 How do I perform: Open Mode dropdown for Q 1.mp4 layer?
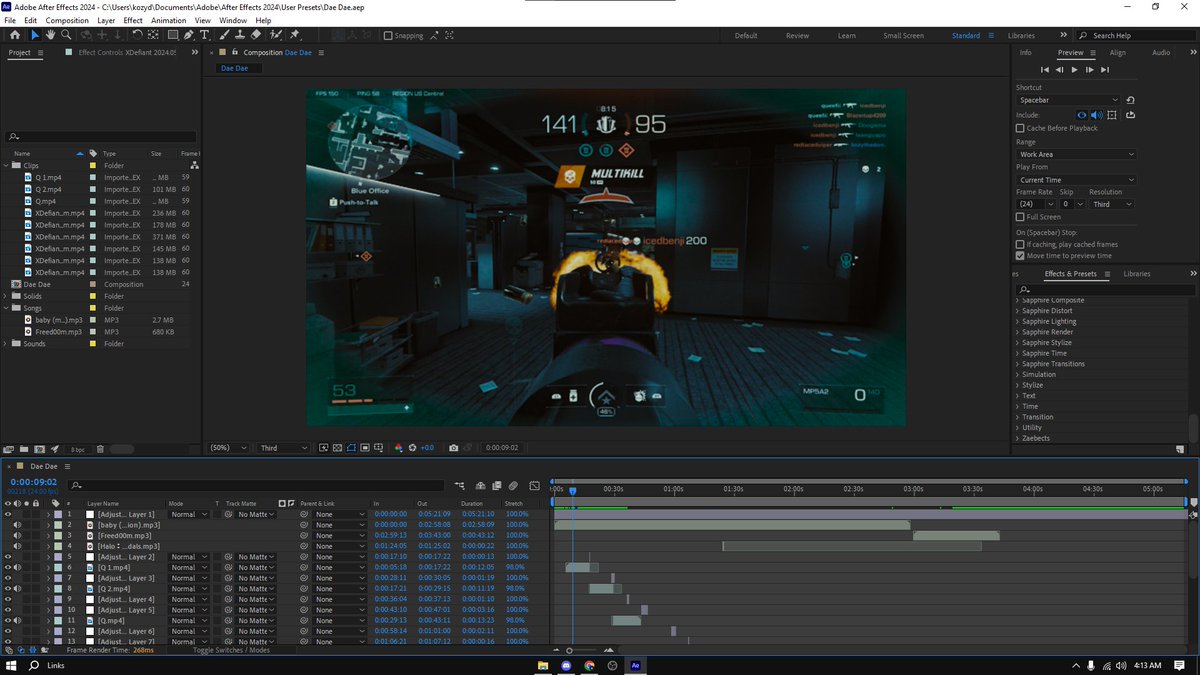tap(189, 567)
